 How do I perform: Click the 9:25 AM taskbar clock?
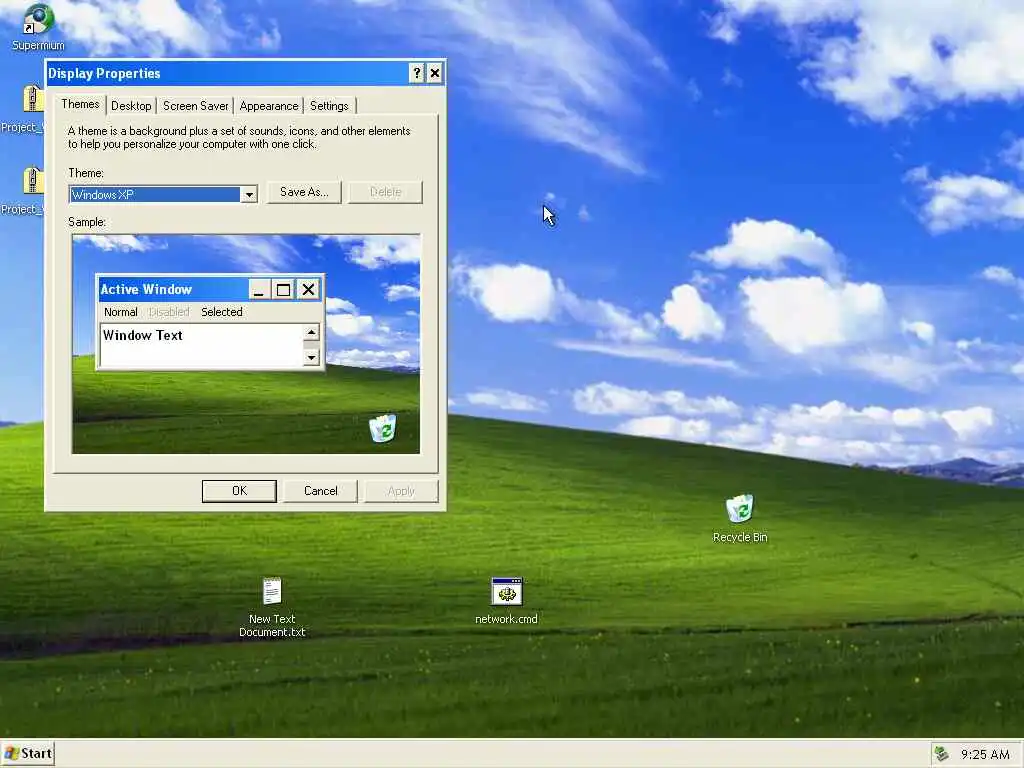coord(985,754)
